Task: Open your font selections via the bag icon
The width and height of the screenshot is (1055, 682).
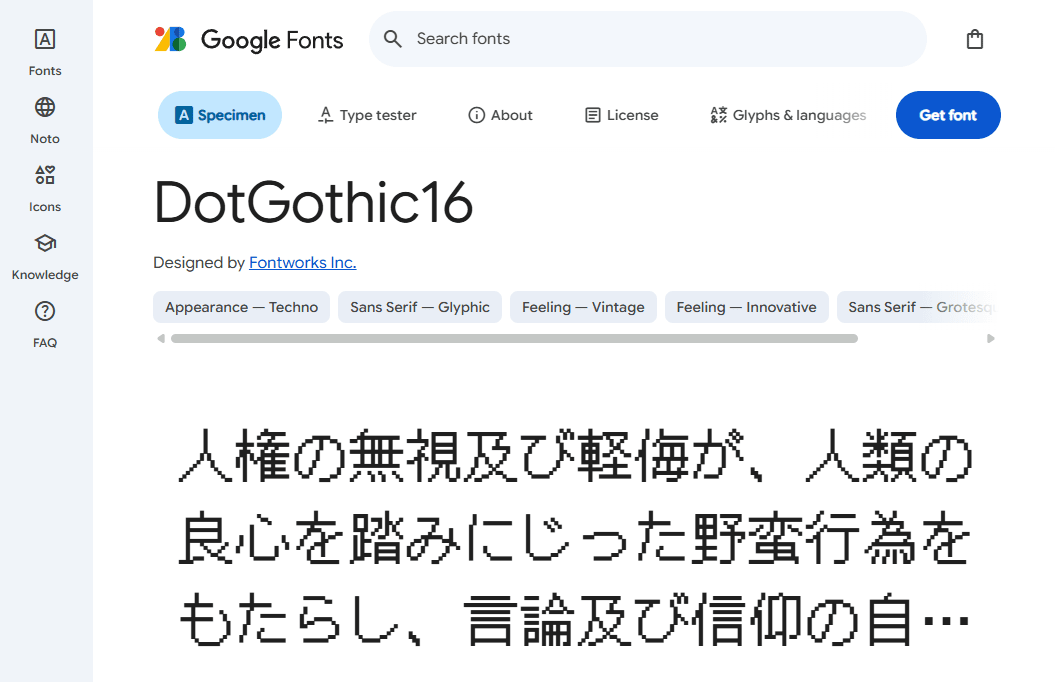Action: pyautogui.click(x=975, y=39)
